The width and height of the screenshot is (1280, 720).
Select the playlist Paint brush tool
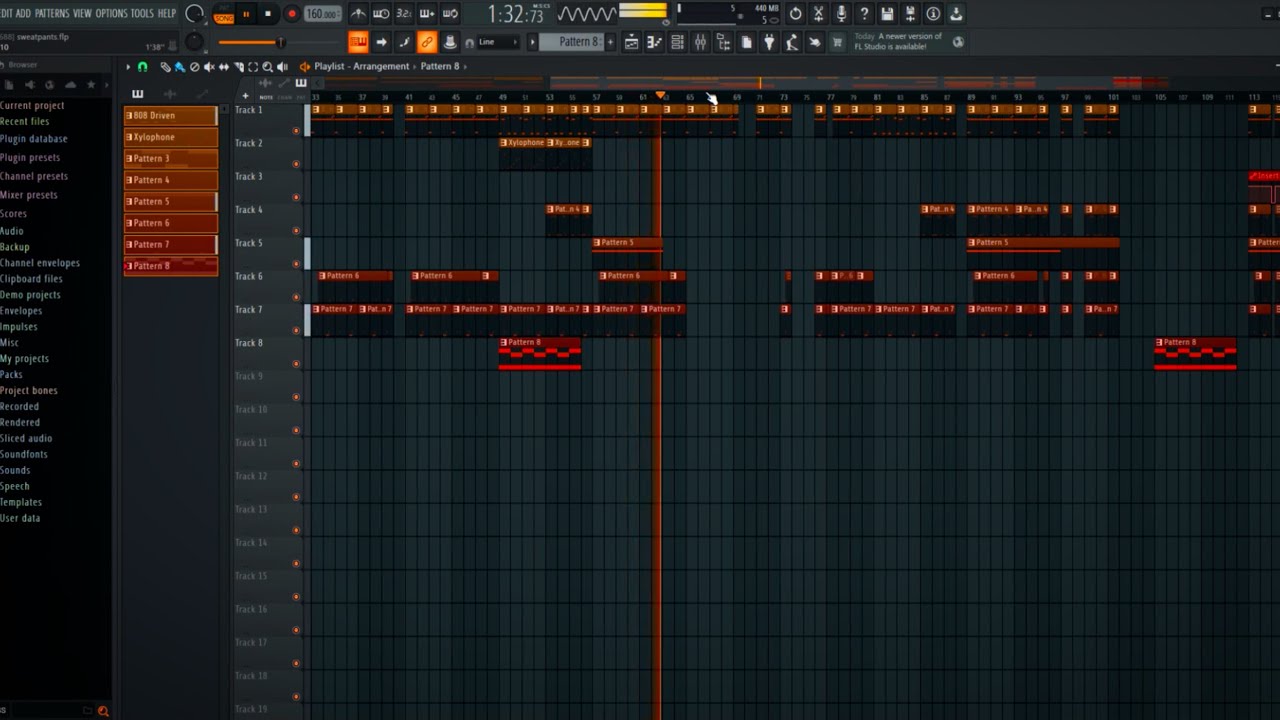[180, 67]
